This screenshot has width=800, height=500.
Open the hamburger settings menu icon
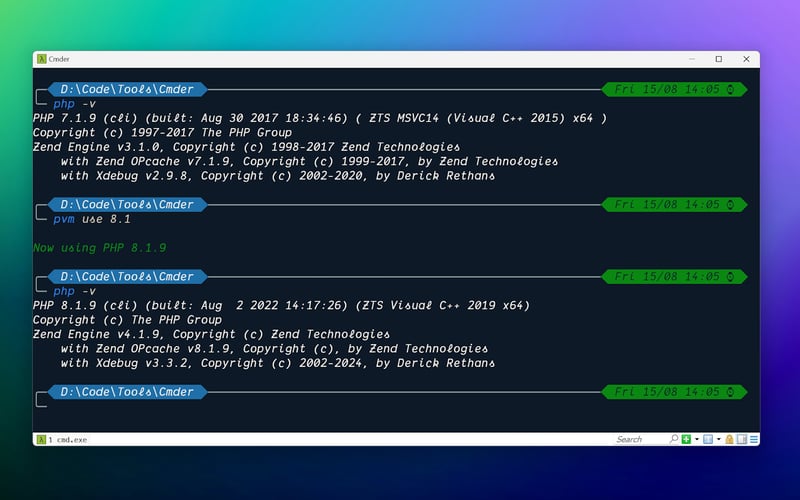(x=754, y=439)
